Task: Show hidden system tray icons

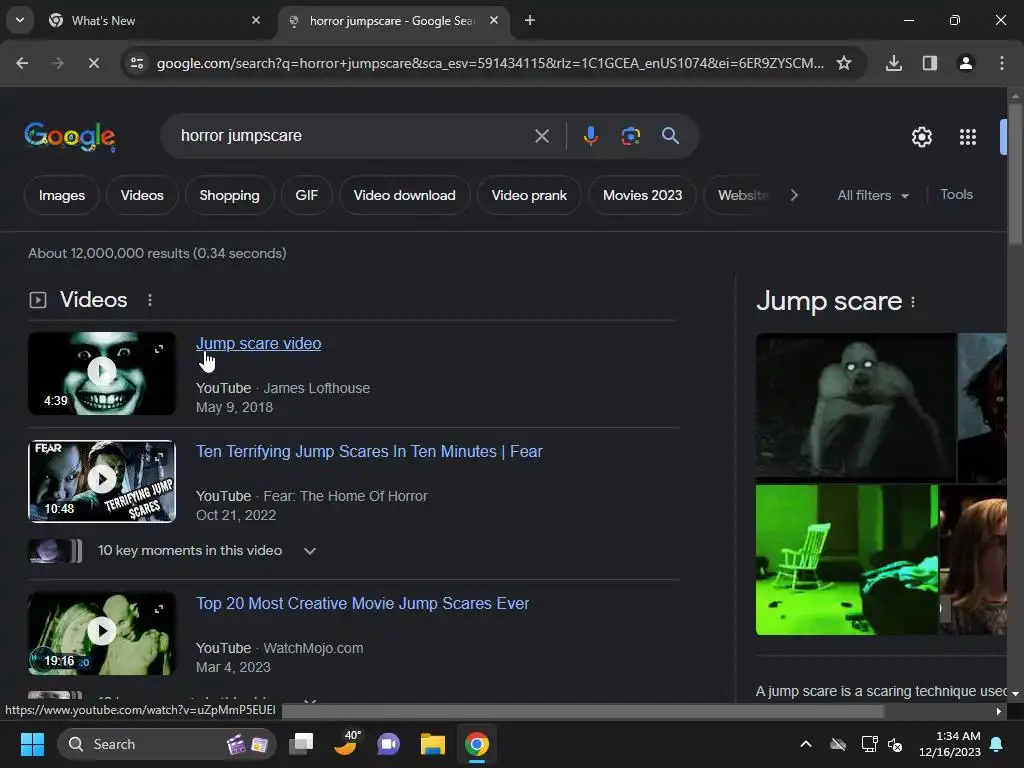Action: pos(806,744)
